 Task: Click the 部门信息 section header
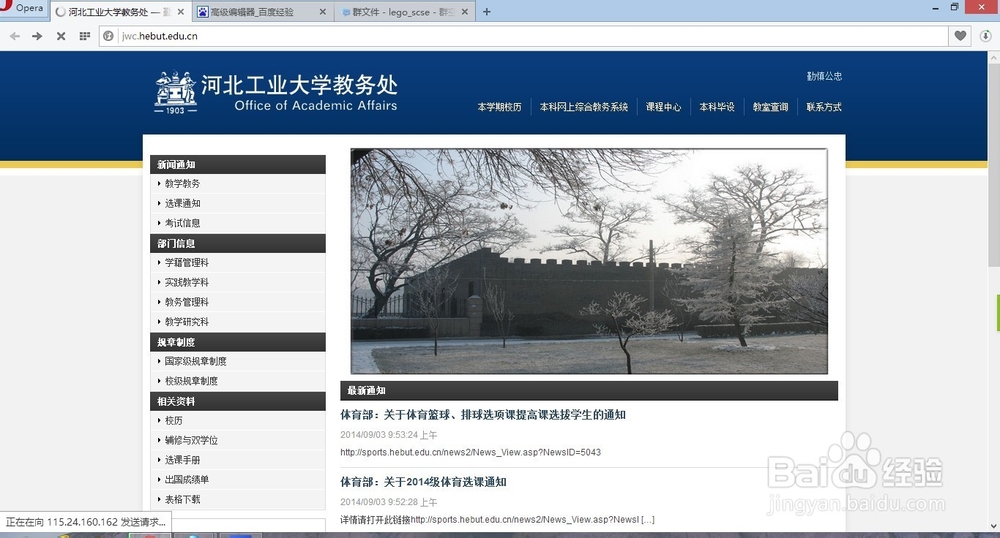[238, 244]
